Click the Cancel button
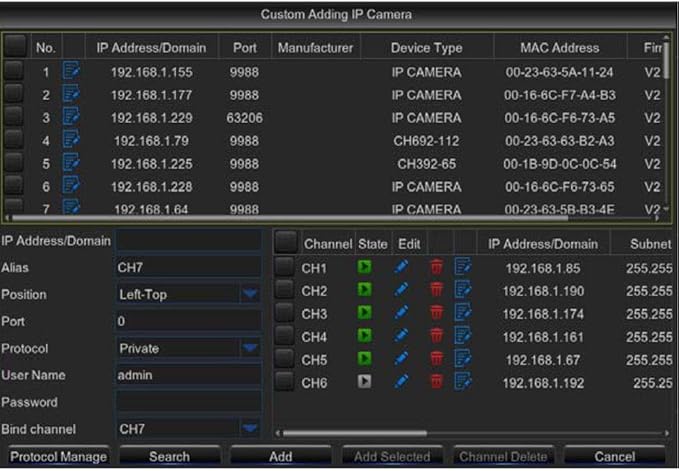Screen dimensions: 679x471 [614, 456]
